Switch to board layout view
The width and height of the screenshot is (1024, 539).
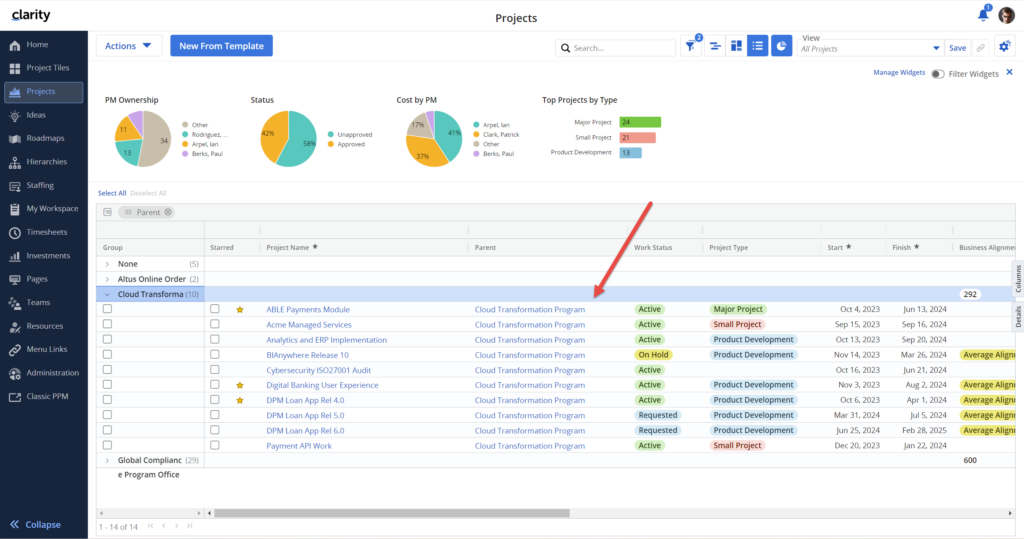[736, 46]
